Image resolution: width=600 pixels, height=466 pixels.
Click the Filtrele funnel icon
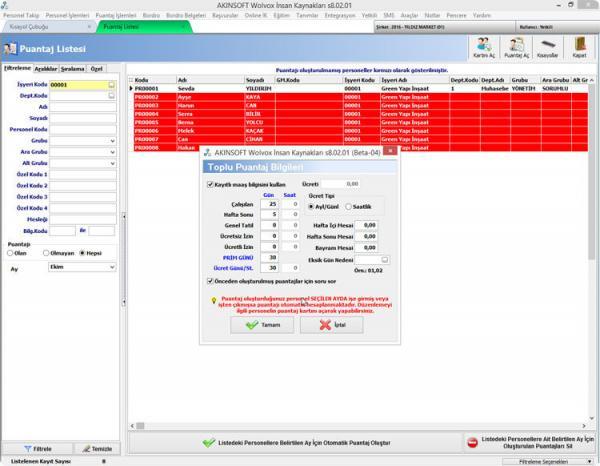pos(28,448)
